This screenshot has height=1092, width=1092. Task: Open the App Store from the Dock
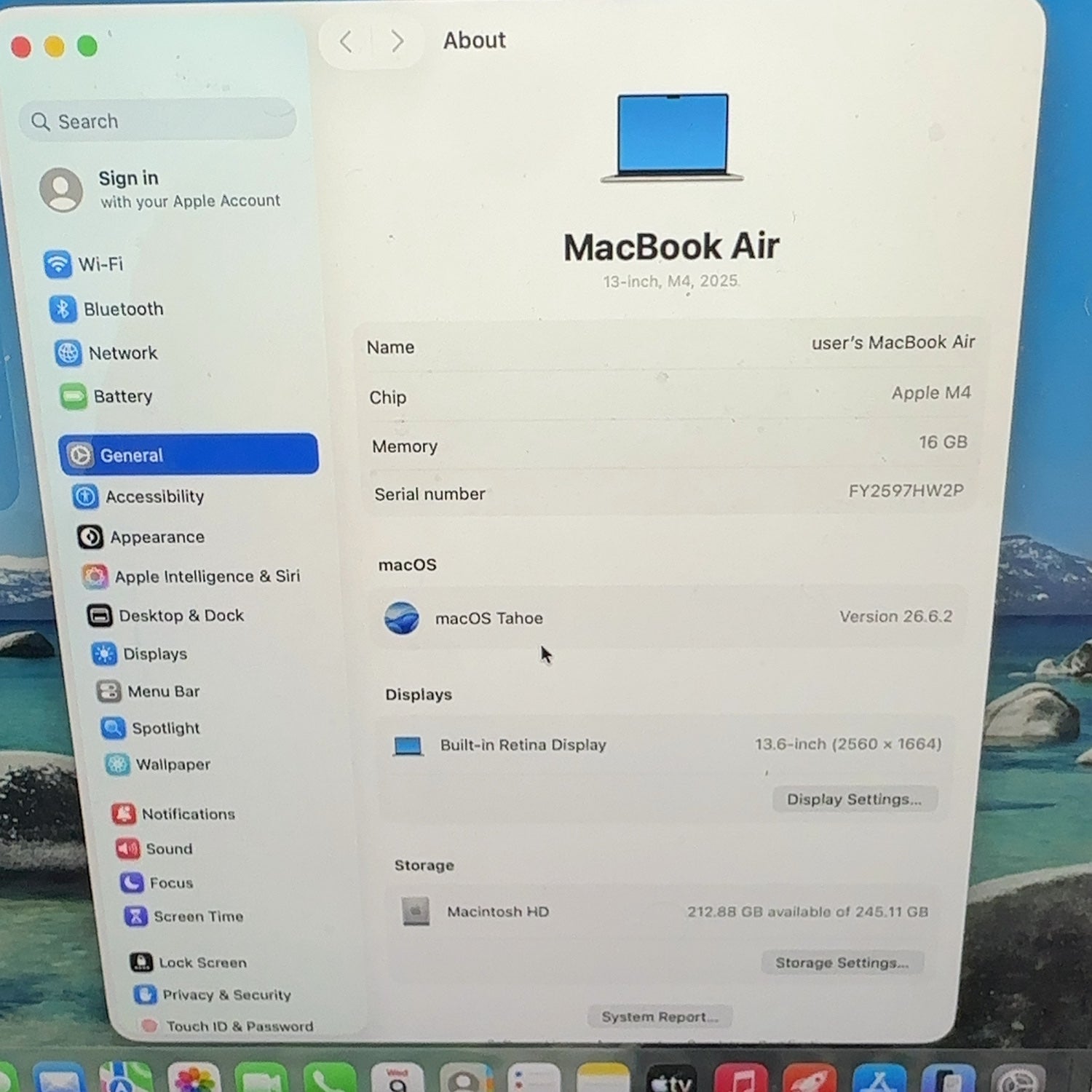click(x=879, y=1078)
